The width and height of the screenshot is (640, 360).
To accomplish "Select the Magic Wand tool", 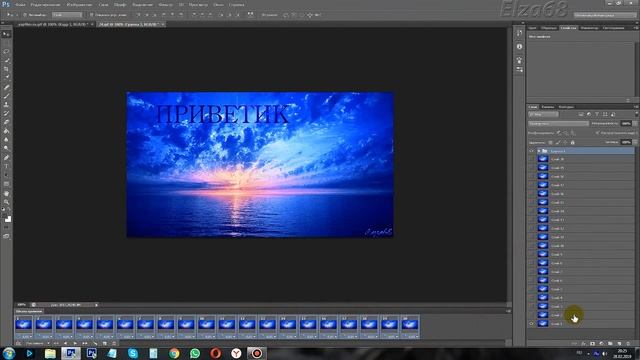I will [7, 60].
